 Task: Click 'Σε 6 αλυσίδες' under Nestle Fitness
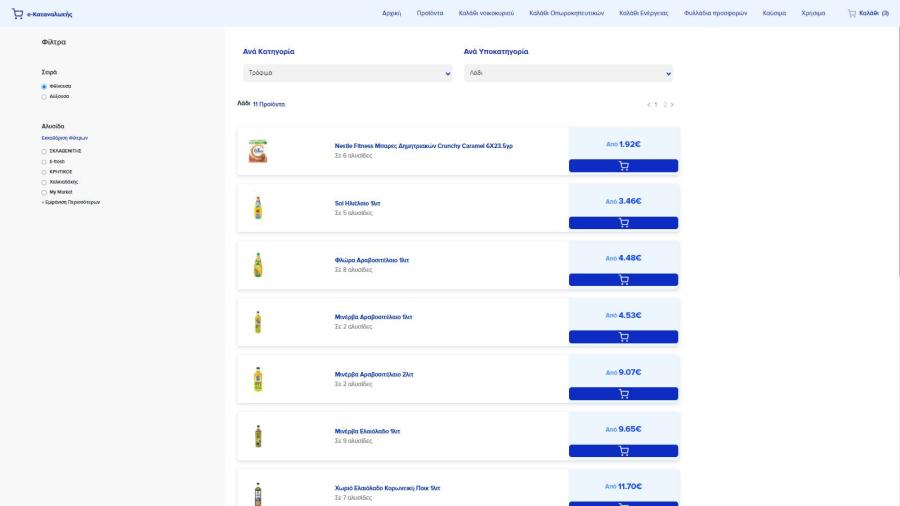pos(354,155)
